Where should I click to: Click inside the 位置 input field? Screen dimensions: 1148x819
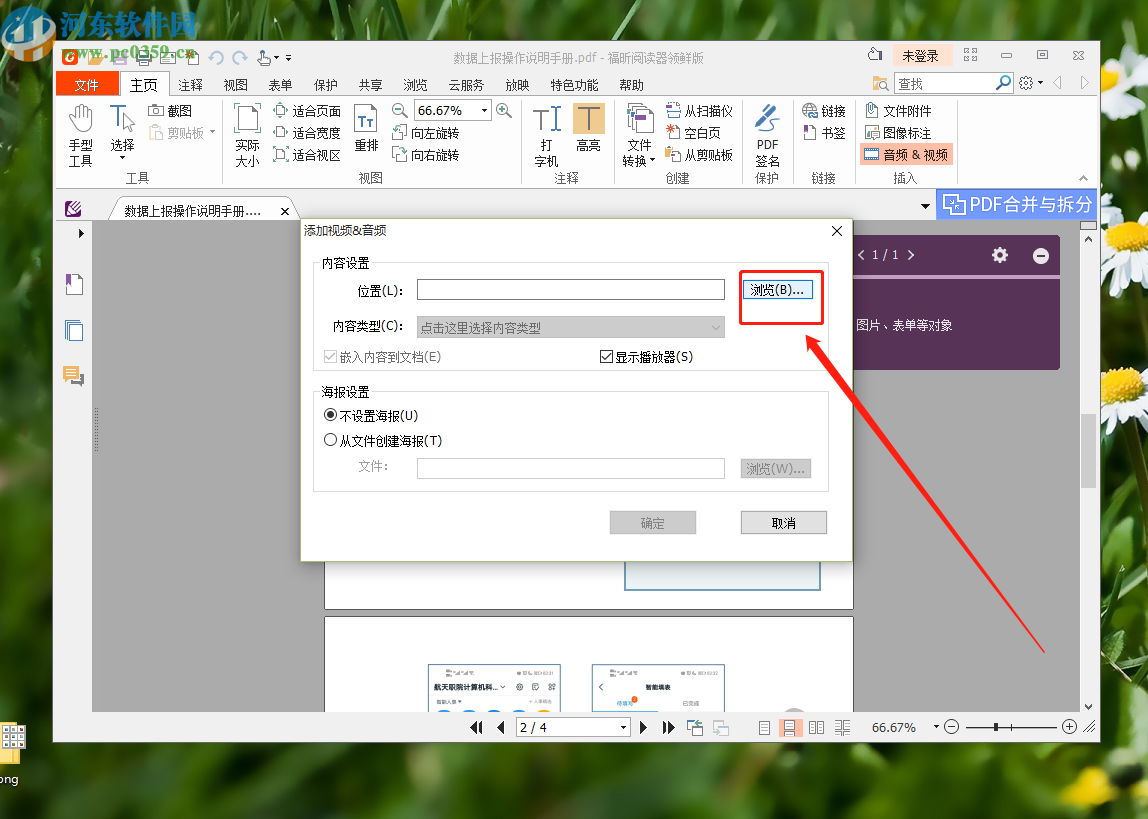[x=570, y=289]
